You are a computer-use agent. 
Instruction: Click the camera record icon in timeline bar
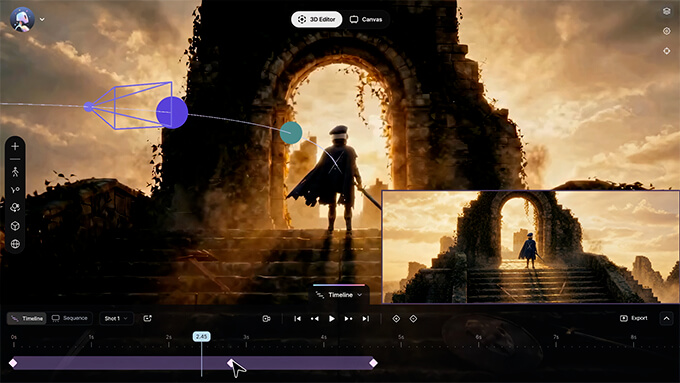point(266,318)
